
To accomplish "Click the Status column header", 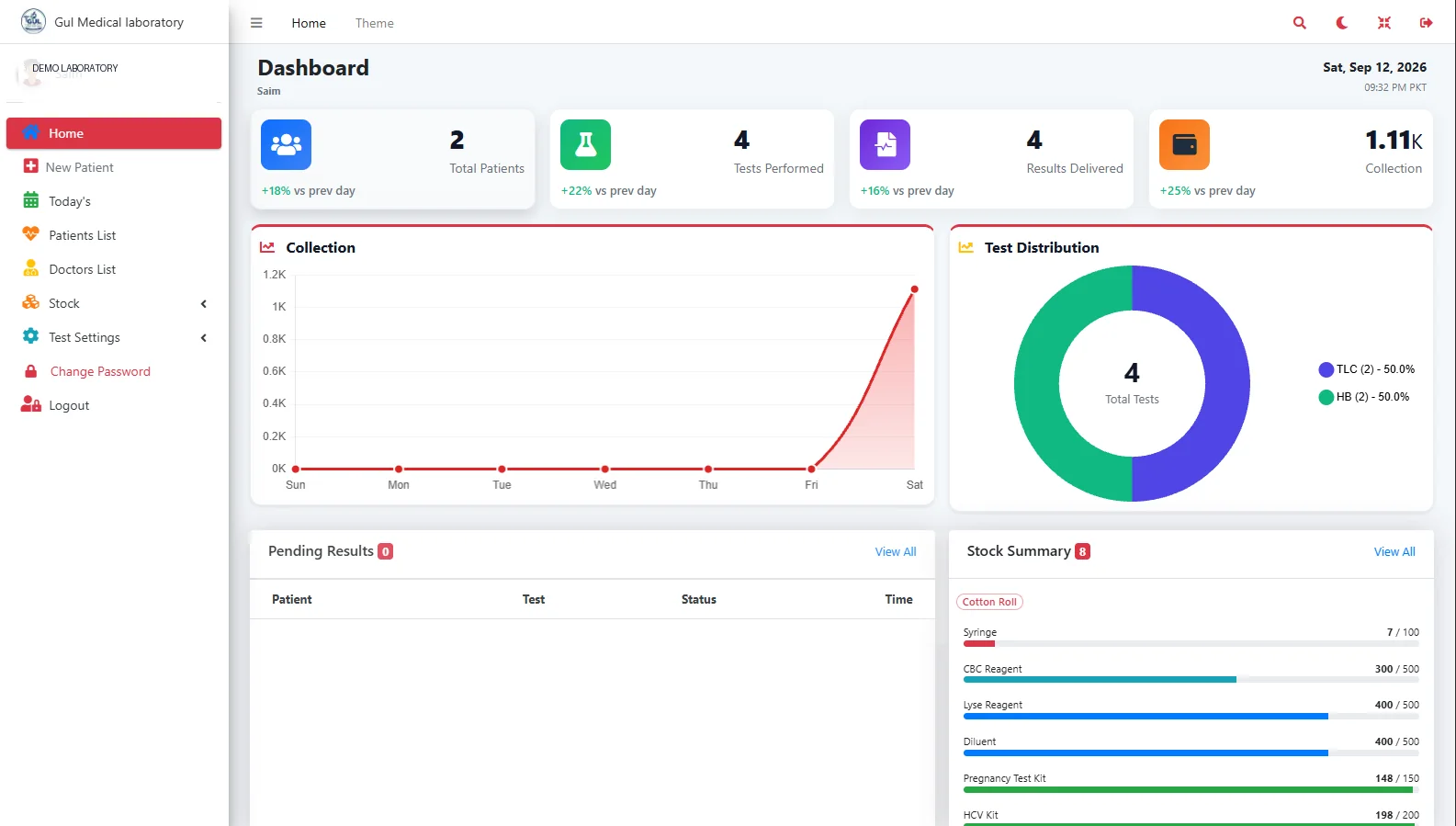I will (x=698, y=599).
